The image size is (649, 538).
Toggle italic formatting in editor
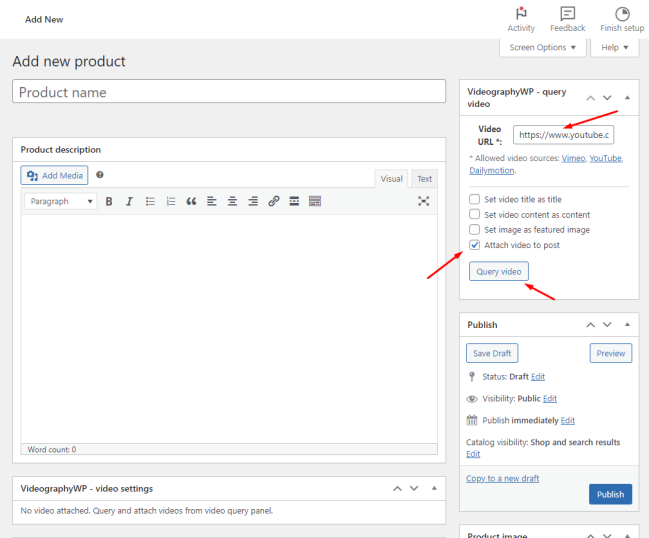click(129, 202)
